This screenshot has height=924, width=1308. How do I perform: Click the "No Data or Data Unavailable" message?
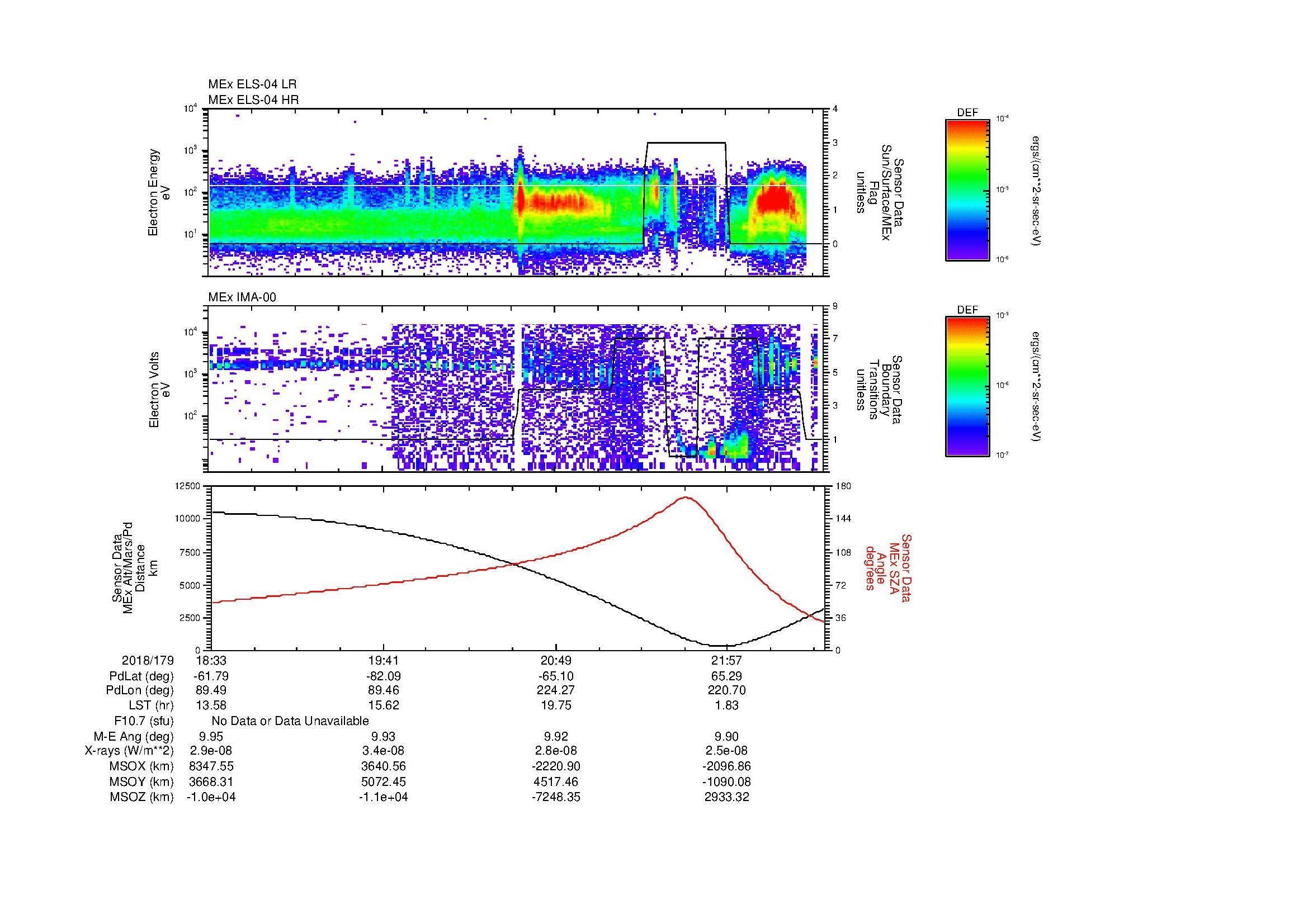pos(290,721)
